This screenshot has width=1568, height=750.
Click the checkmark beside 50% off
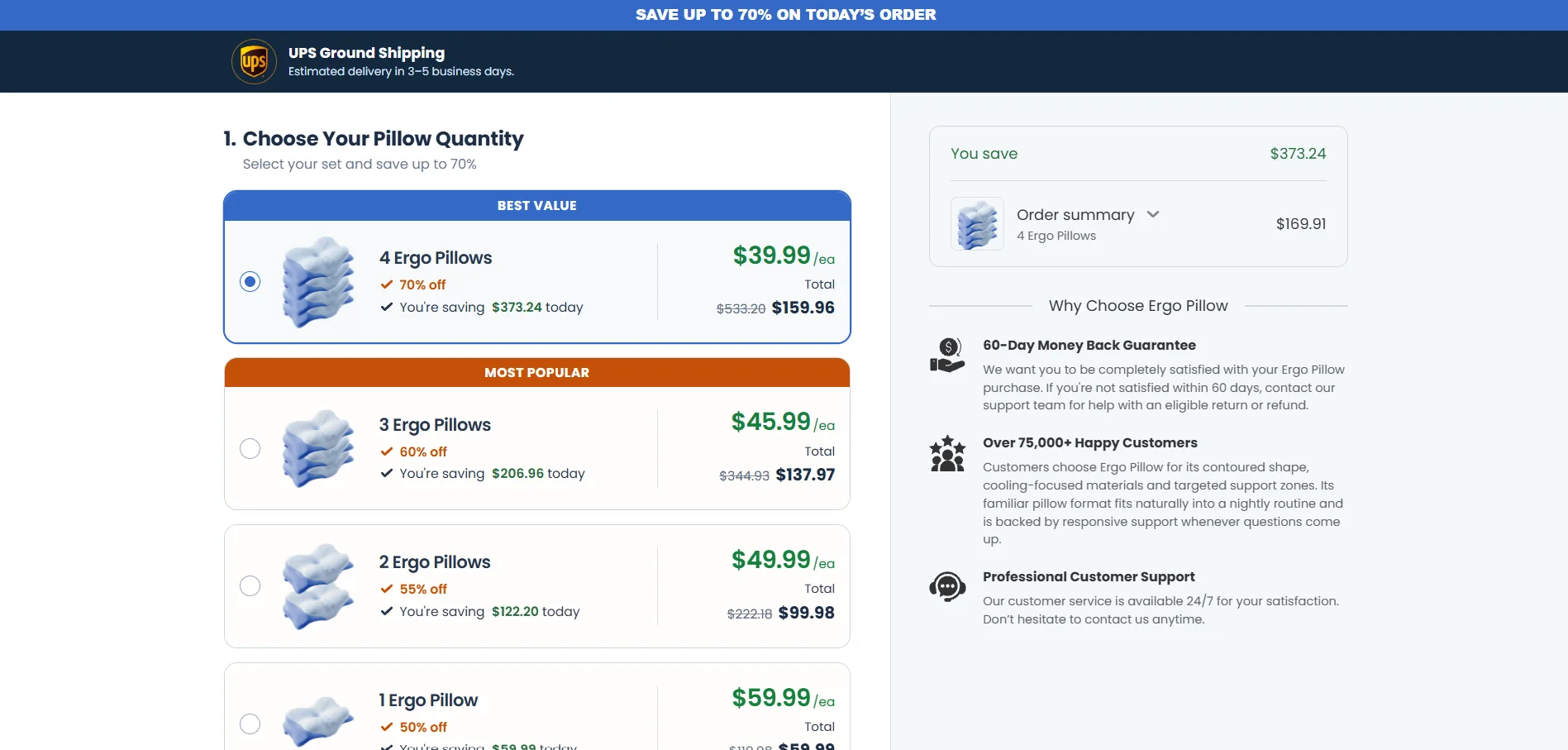[x=386, y=727]
